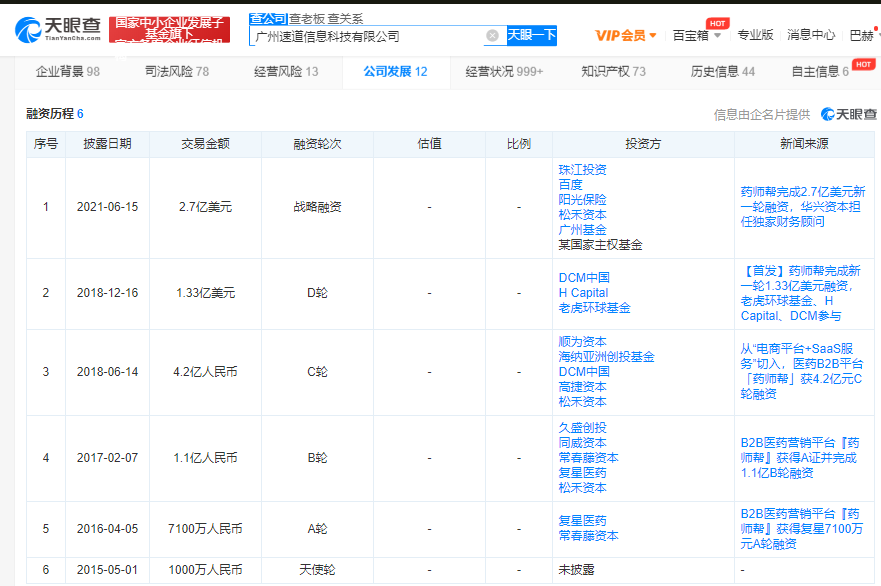Open investor 顺为资本

pyautogui.click(x=582, y=342)
